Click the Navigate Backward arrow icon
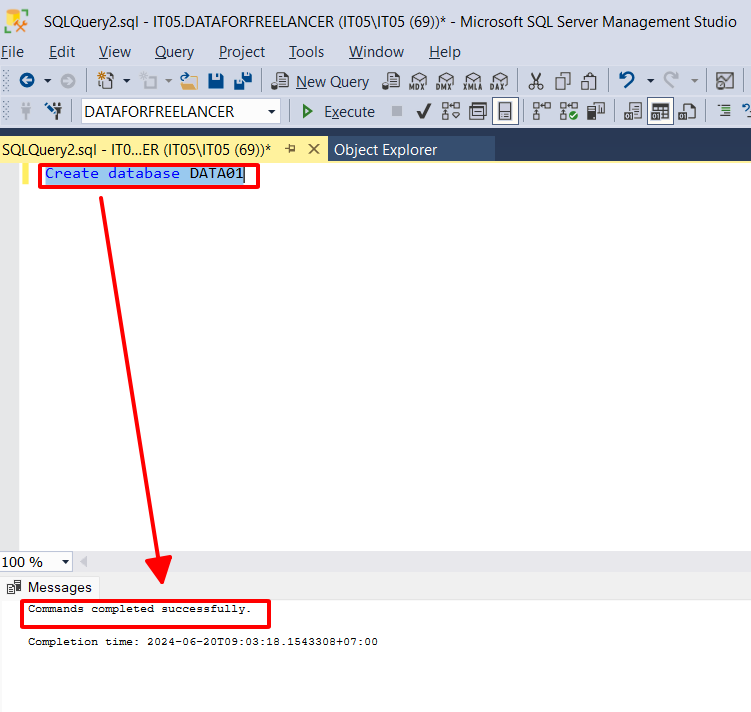The height and width of the screenshot is (712, 751). [x=27, y=80]
